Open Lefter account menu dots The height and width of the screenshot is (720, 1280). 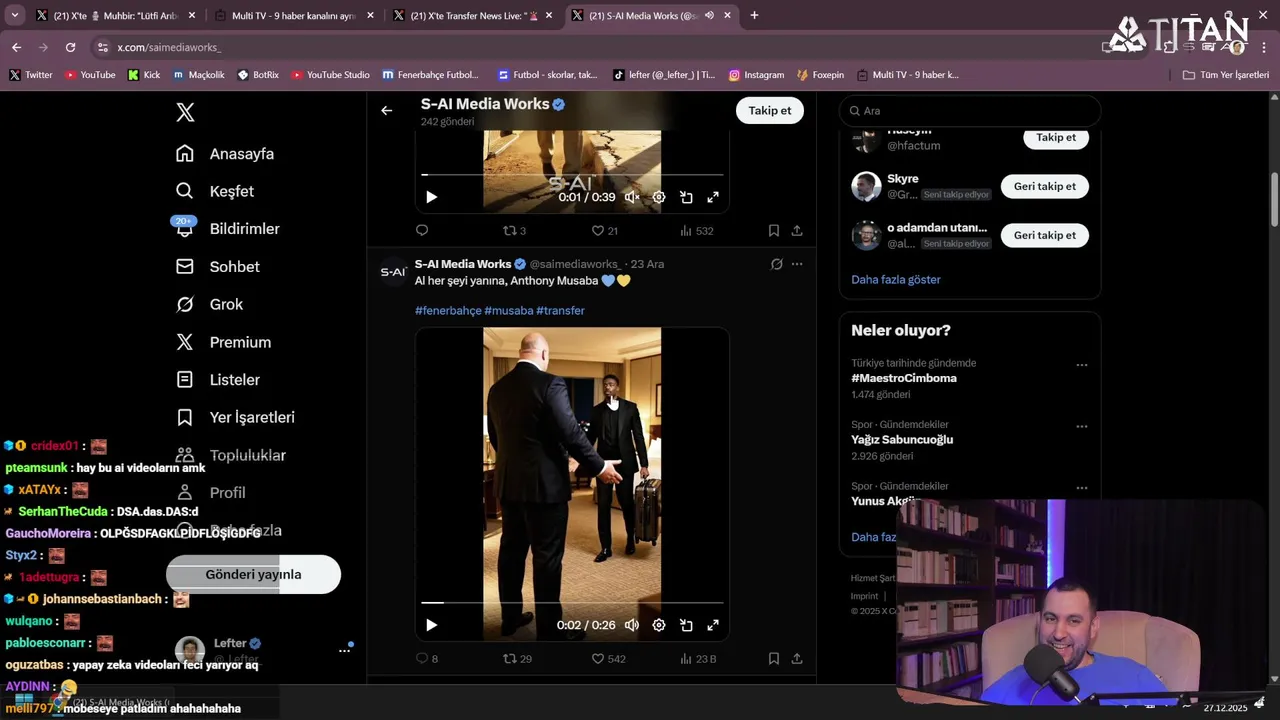pyautogui.click(x=344, y=650)
